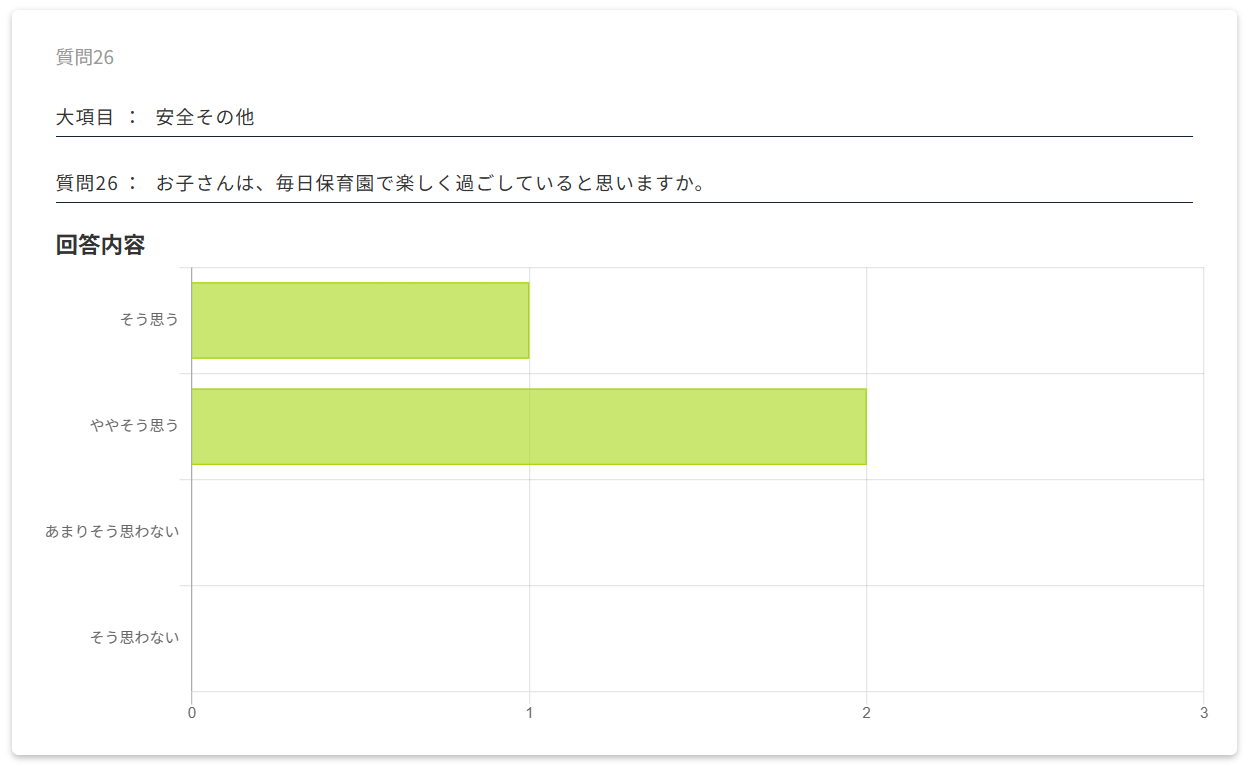The image size is (1250, 766).
Task: Click the そう思わない axis label
Action: (x=135, y=638)
